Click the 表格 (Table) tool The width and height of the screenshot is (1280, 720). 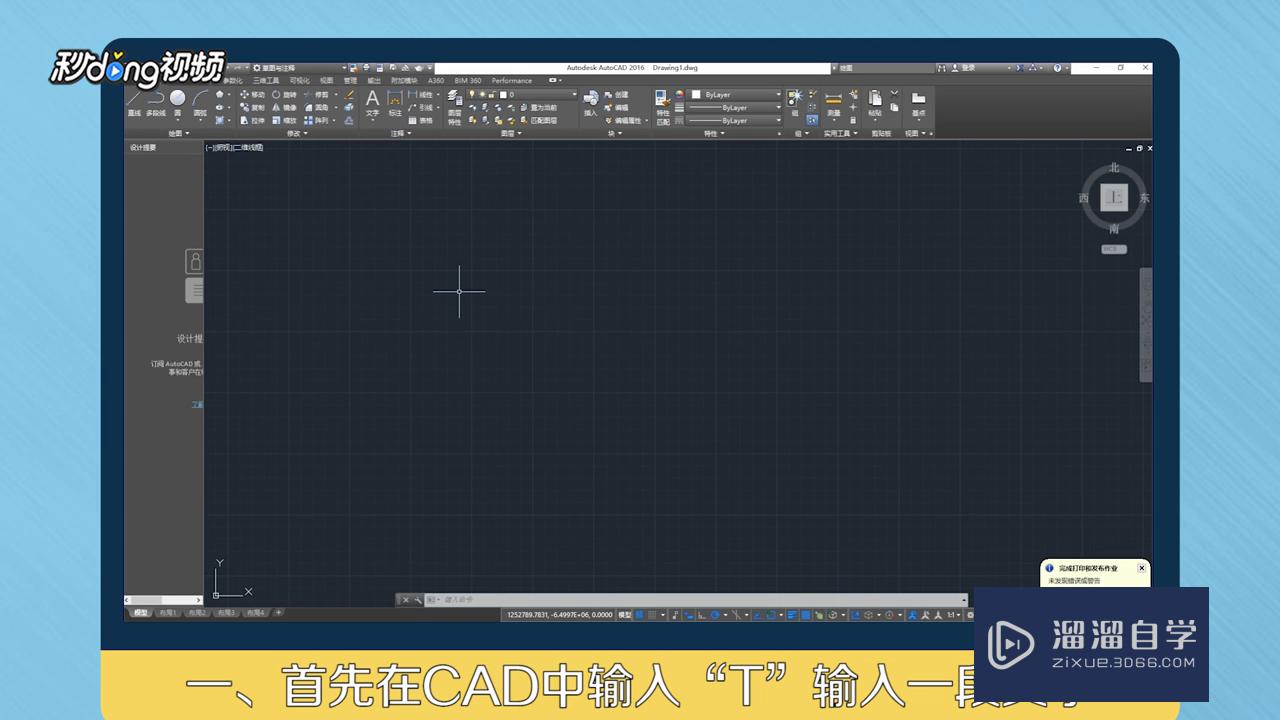(x=421, y=120)
